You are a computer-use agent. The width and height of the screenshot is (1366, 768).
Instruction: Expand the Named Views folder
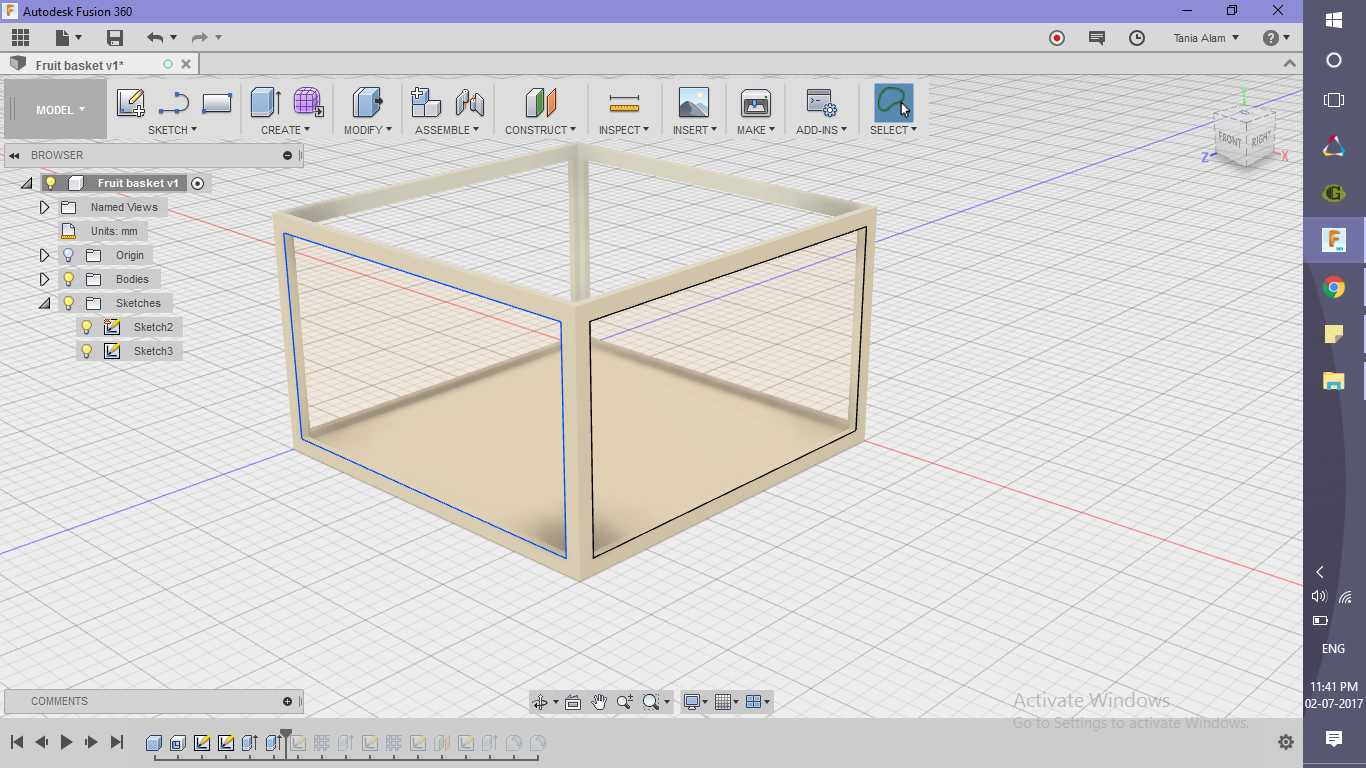[44, 207]
